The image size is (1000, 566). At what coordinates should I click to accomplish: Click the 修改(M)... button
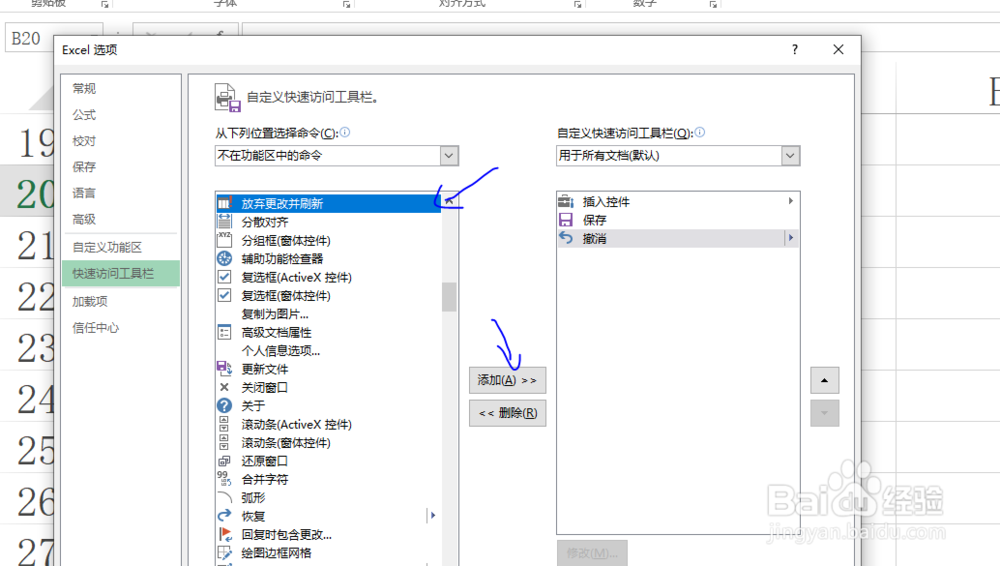[x=592, y=553]
